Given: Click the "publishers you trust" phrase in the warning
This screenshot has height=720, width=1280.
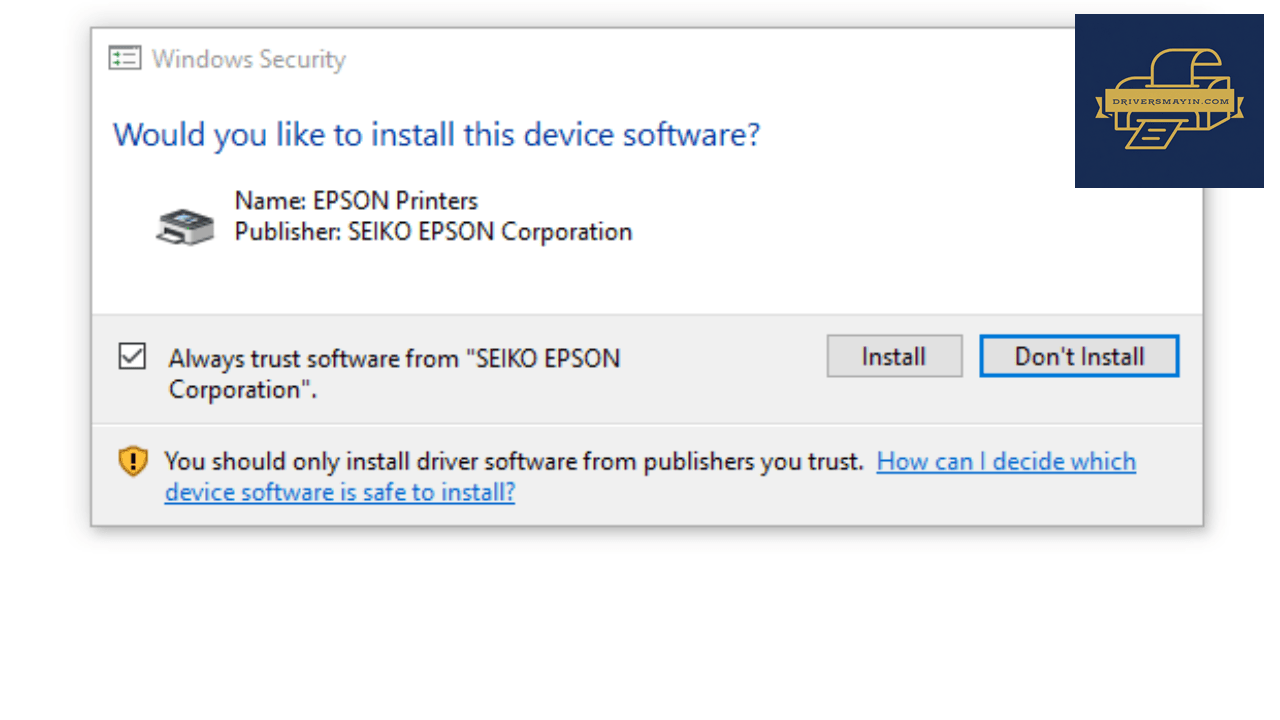Looking at the screenshot, I should point(753,461).
